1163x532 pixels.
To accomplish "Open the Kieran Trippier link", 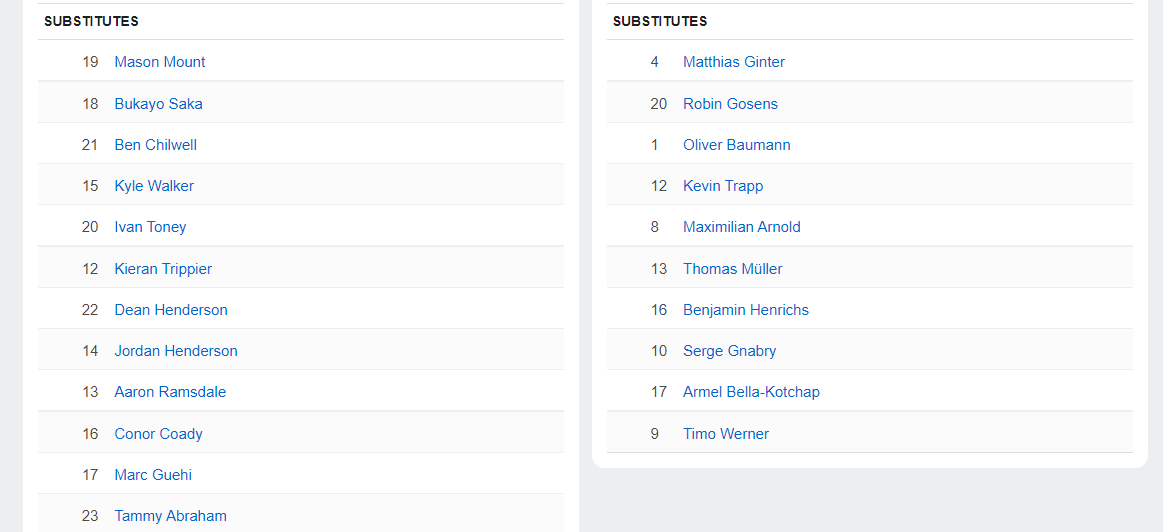I will (163, 269).
